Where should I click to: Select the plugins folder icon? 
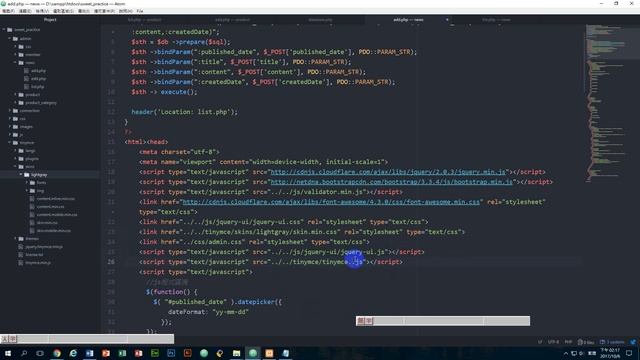(21, 159)
